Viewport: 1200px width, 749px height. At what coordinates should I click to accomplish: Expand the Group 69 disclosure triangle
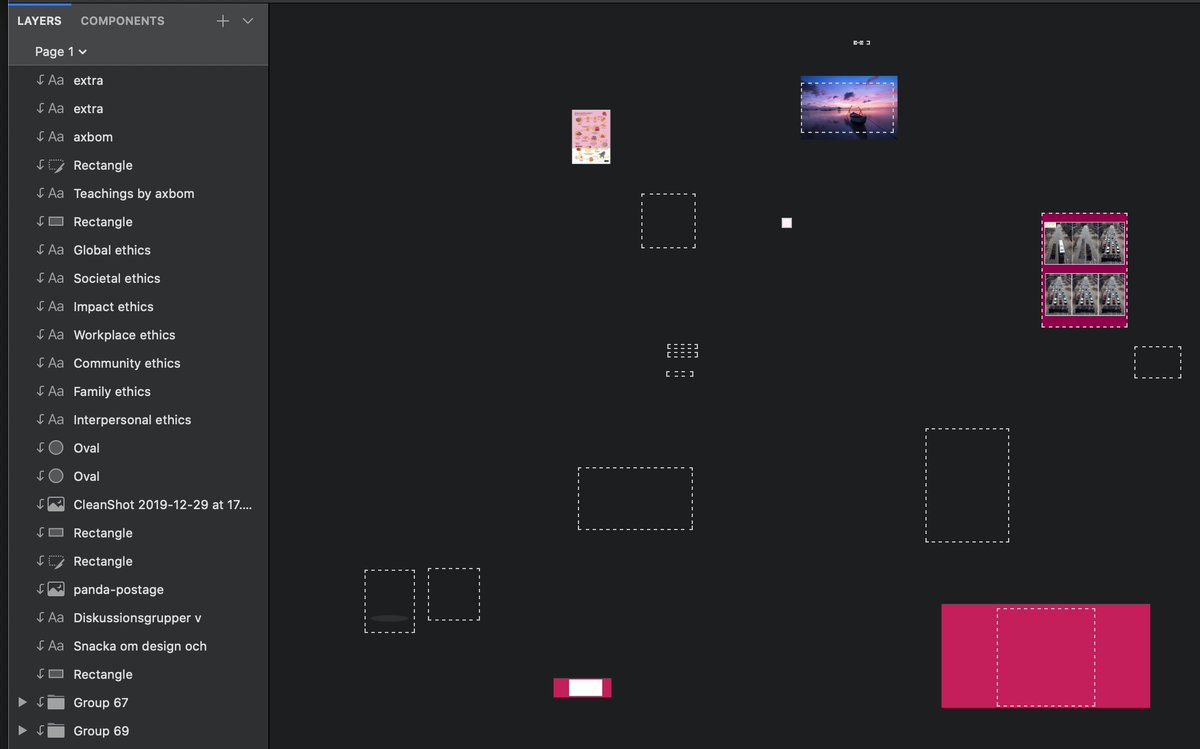click(x=23, y=731)
